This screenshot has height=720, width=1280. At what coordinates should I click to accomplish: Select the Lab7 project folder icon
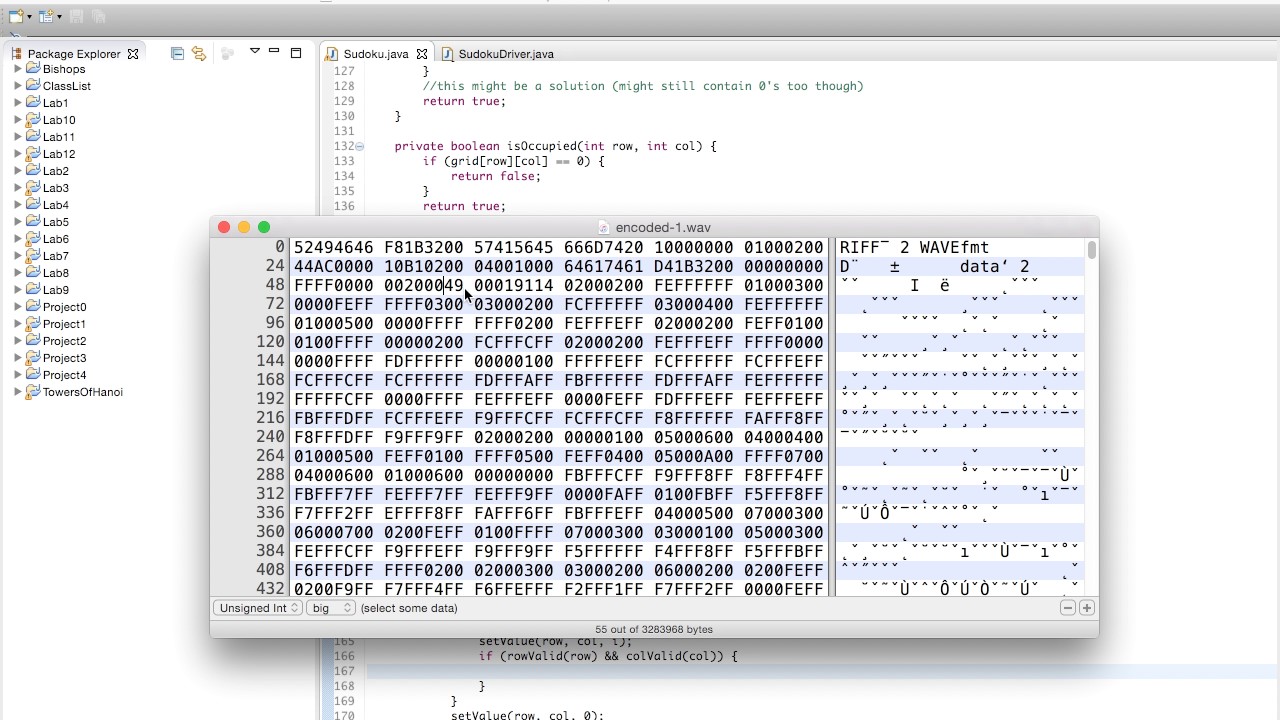(x=33, y=255)
